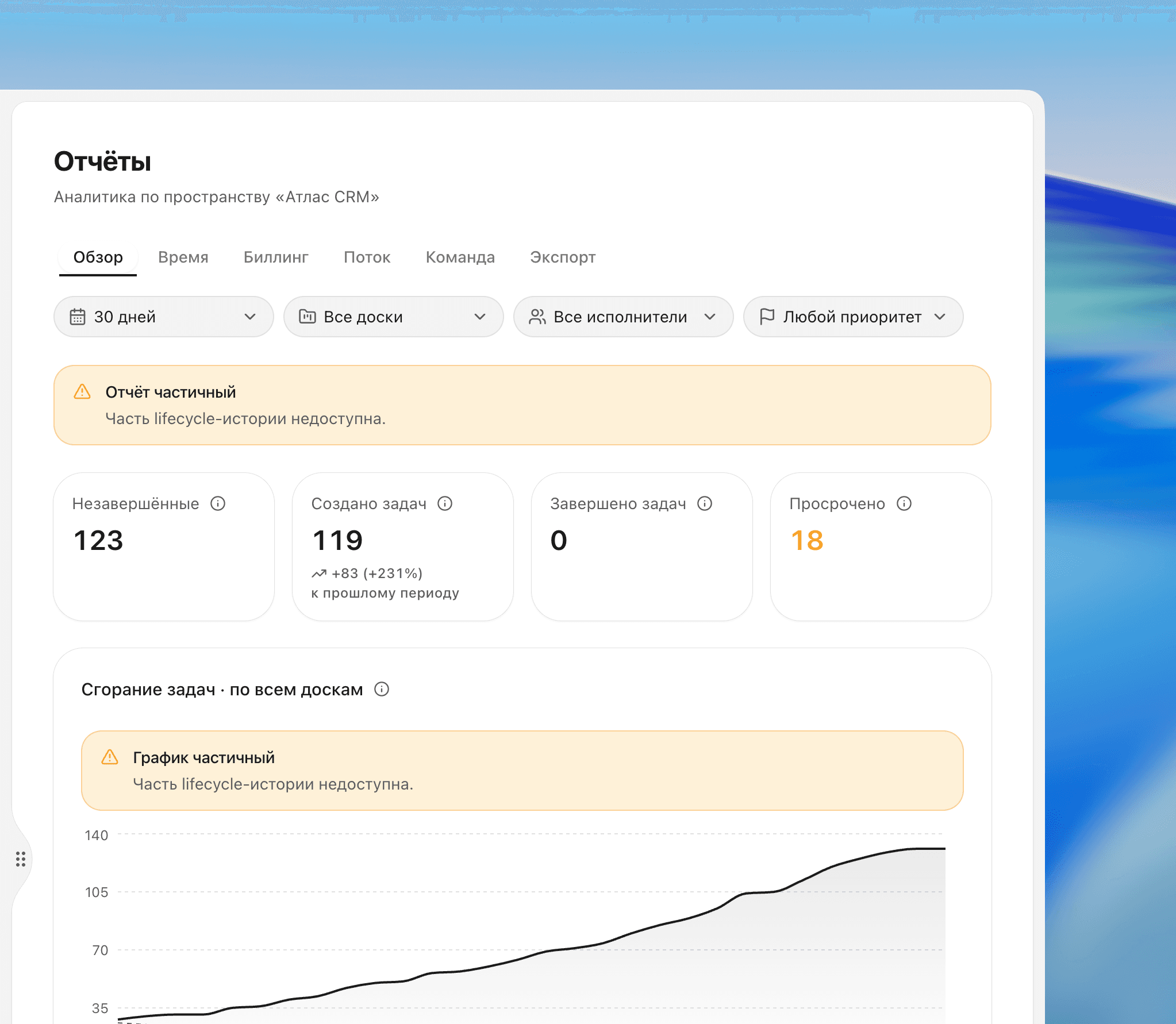Open the '30 дней' period dropdown

[164, 317]
